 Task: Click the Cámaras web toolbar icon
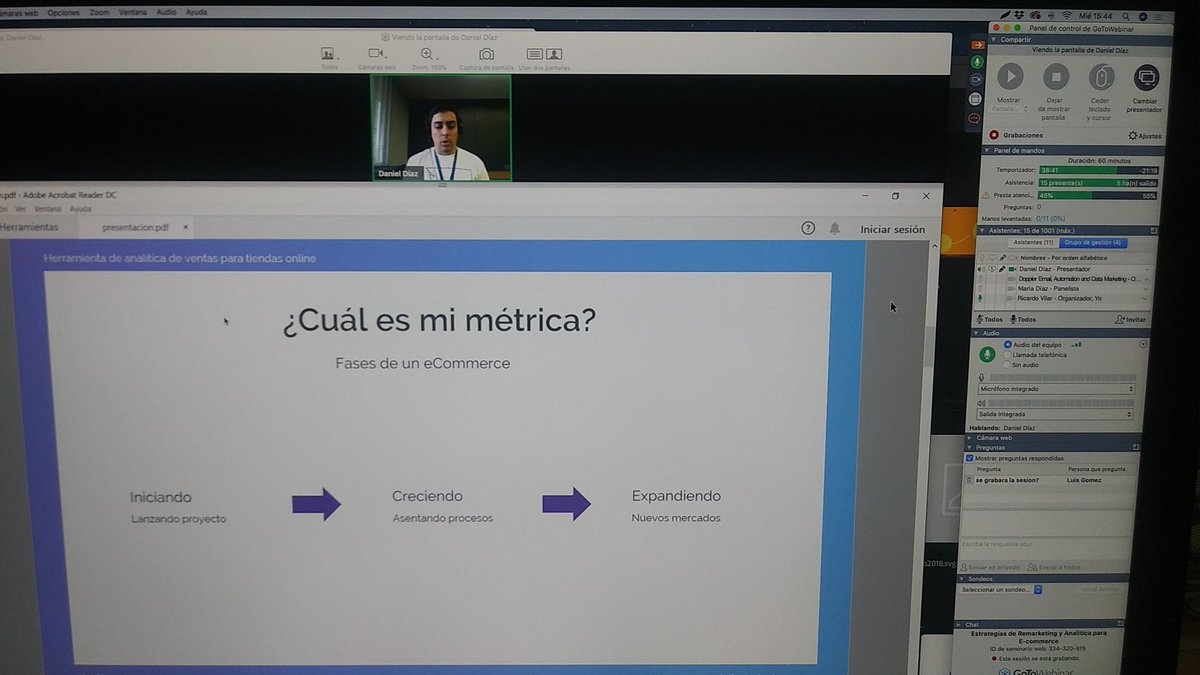[x=376, y=54]
